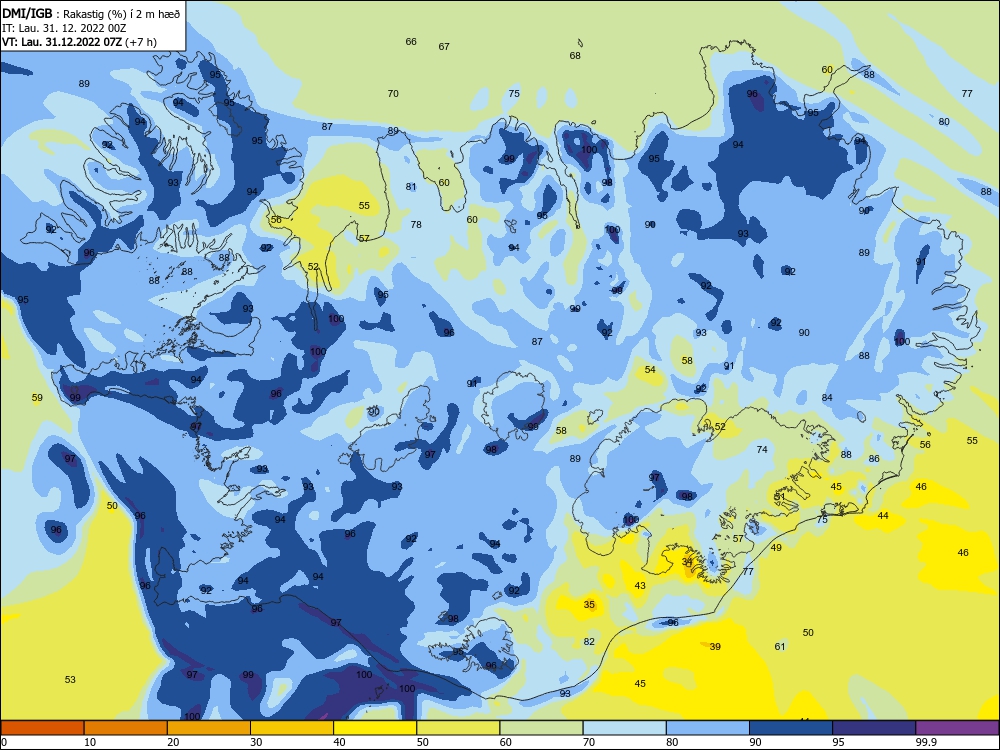The height and width of the screenshot is (750, 1000).
Task: Click the 0–10 dark orange legend swatch
Action: 42,728
